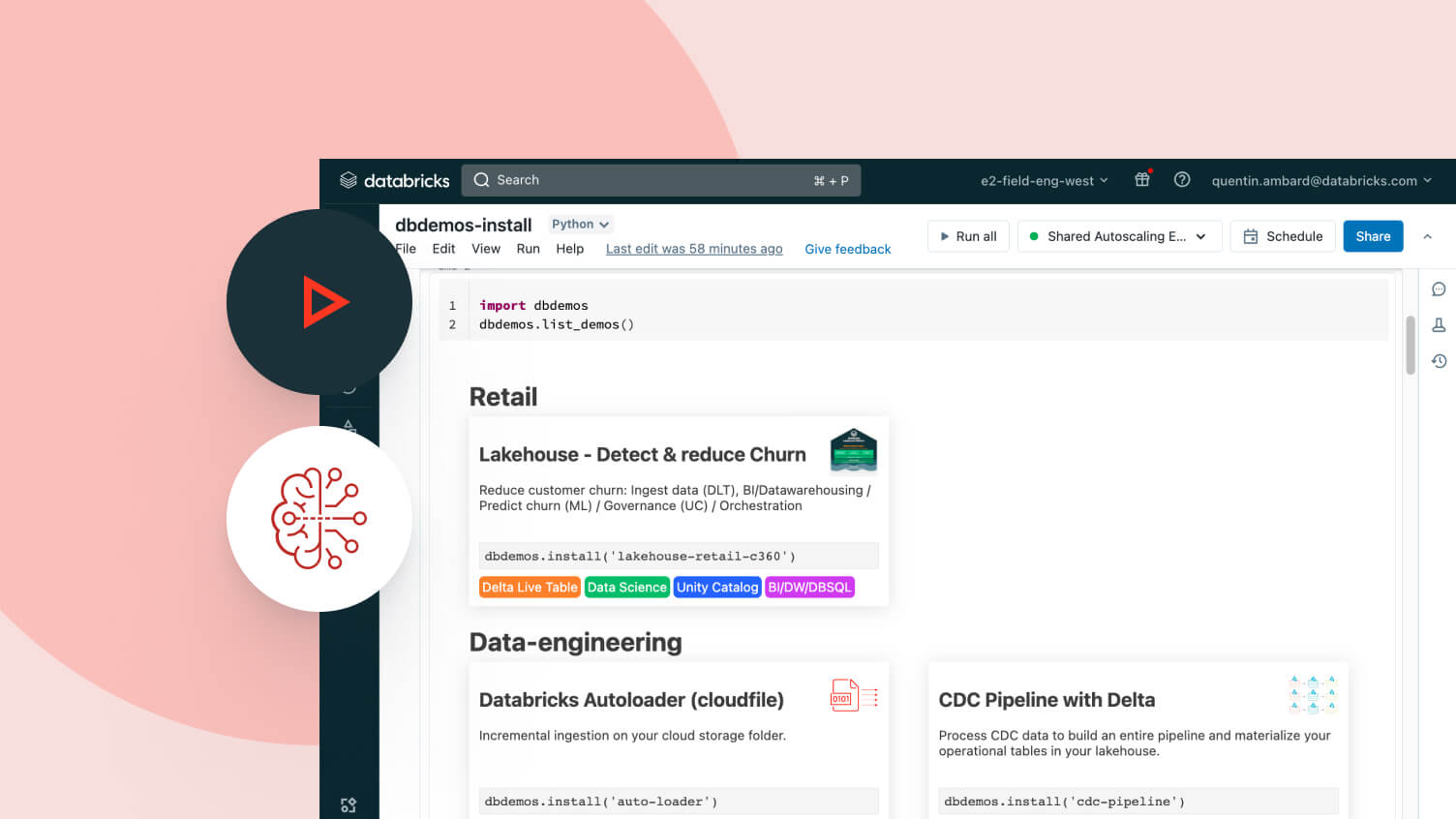Image resolution: width=1456 pixels, height=819 pixels.
Task: Open the experiments flask icon
Action: coord(1439,325)
